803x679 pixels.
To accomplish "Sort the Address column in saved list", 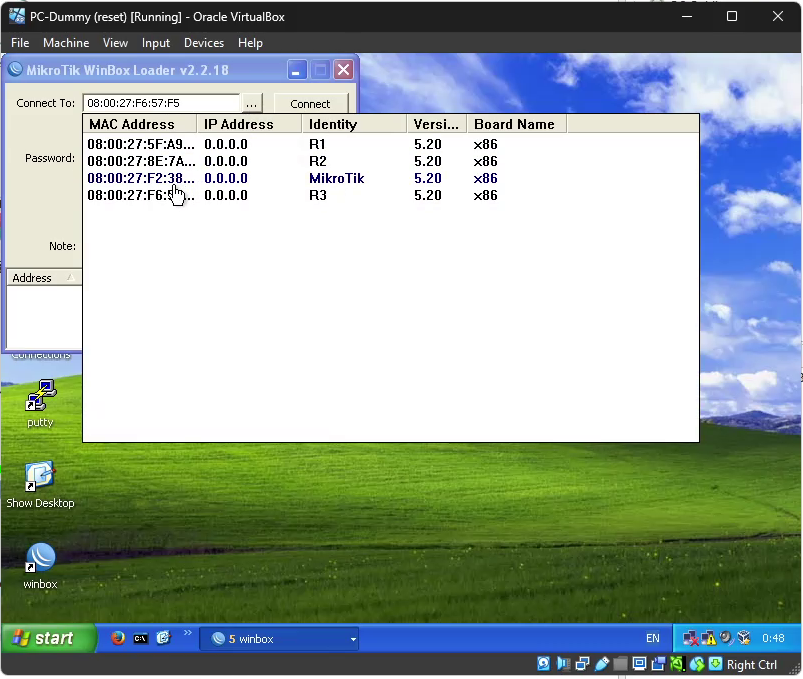I will click(44, 278).
